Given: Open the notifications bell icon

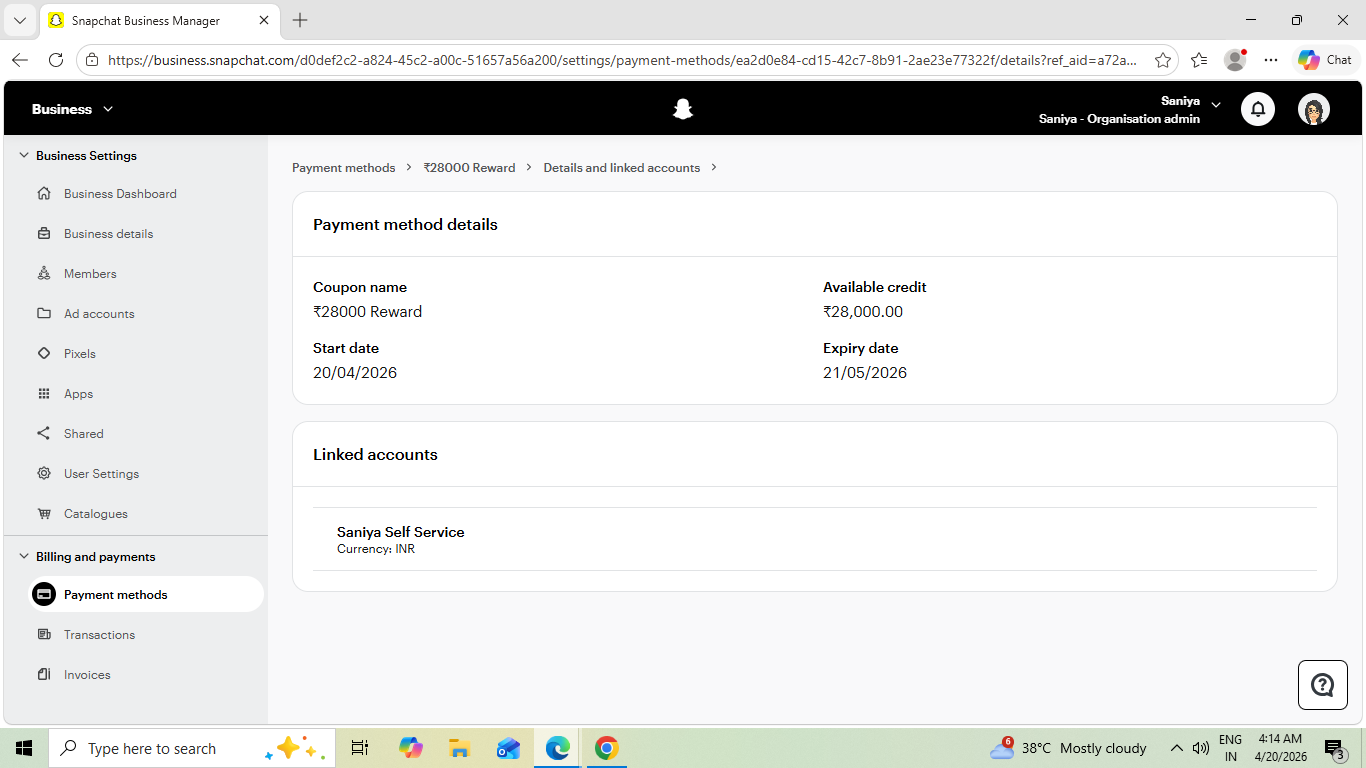Looking at the screenshot, I should click(x=1258, y=109).
